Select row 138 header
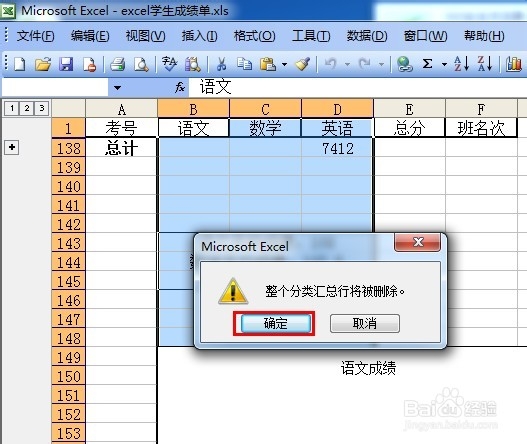Image resolution: width=527 pixels, height=444 pixels. (x=69, y=148)
